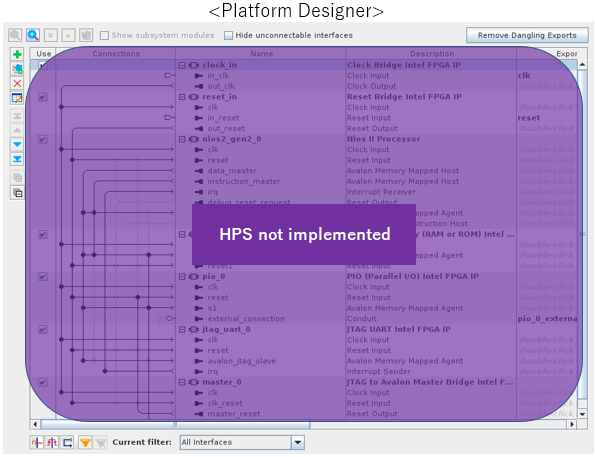595x457 pixels.
Task: Click the pio_0 component chip icon
Action: point(194,277)
